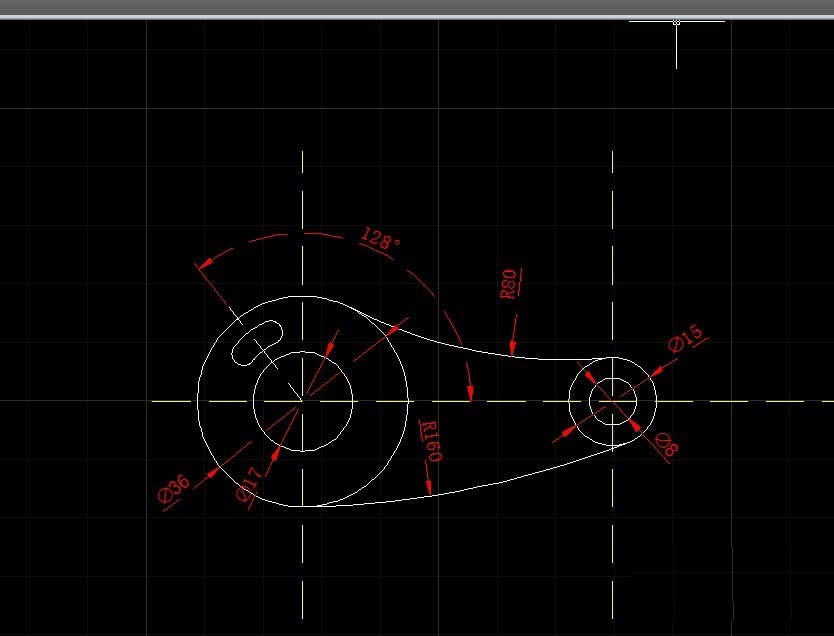Click the center of the small right circles
The width and height of the screenshot is (834, 636).
[612, 401]
